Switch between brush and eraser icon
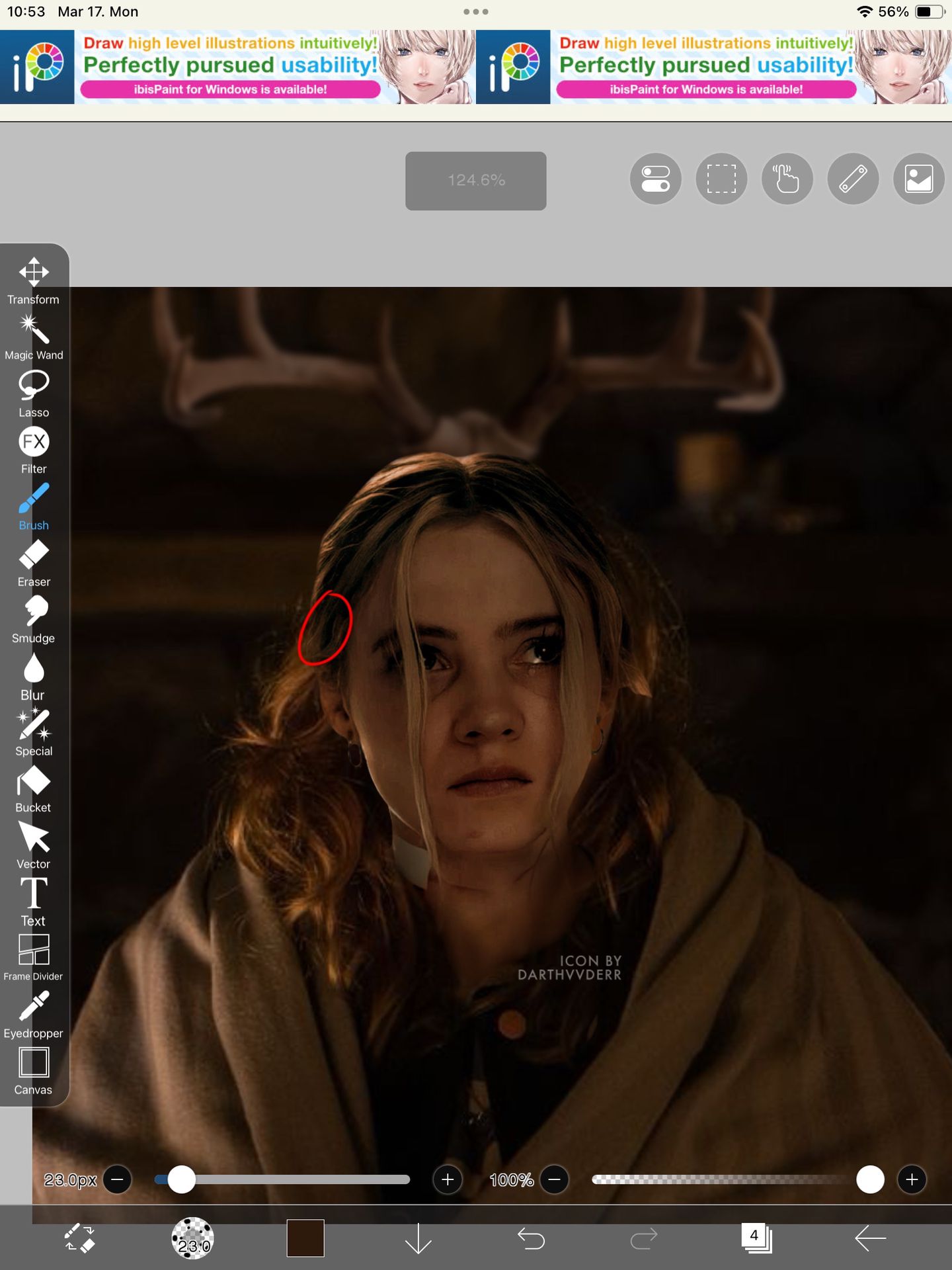 tap(80, 1238)
